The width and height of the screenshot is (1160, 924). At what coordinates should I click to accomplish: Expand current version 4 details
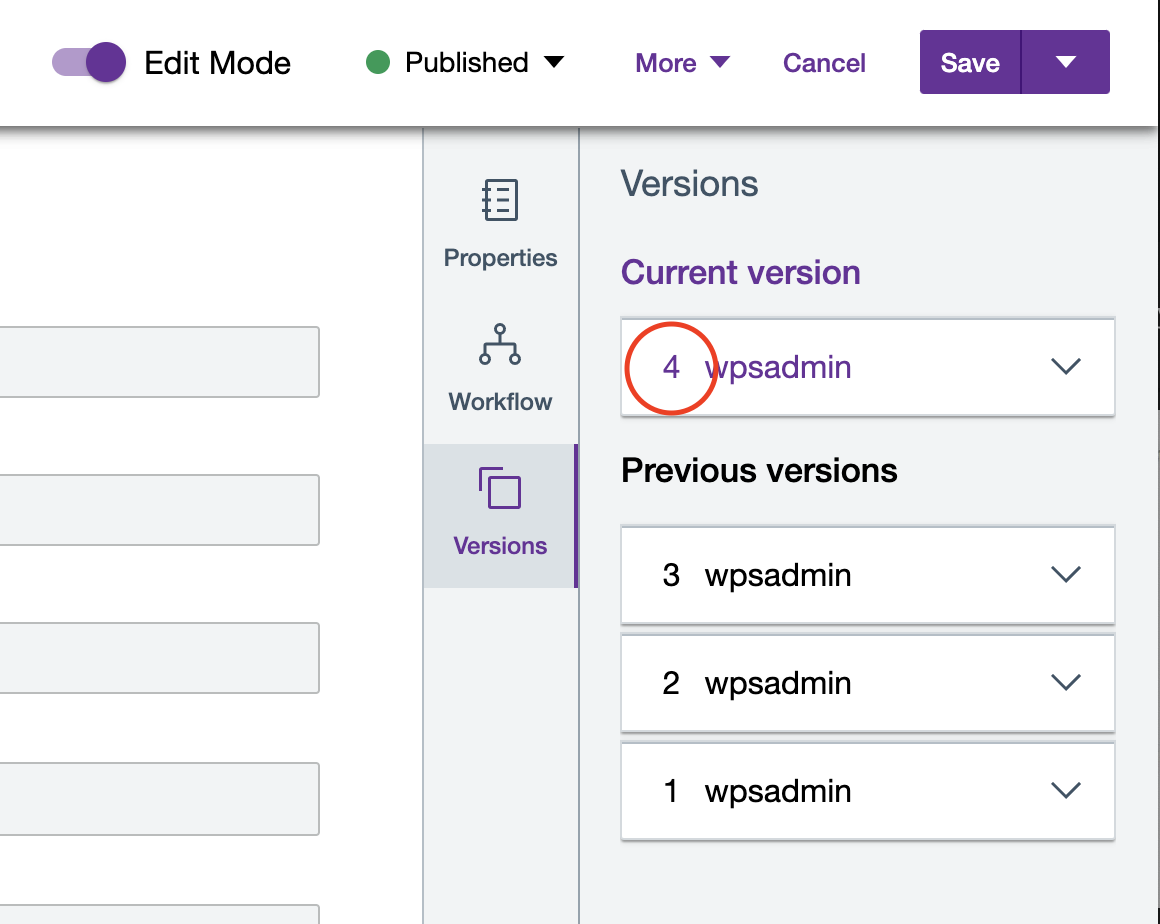point(1066,367)
